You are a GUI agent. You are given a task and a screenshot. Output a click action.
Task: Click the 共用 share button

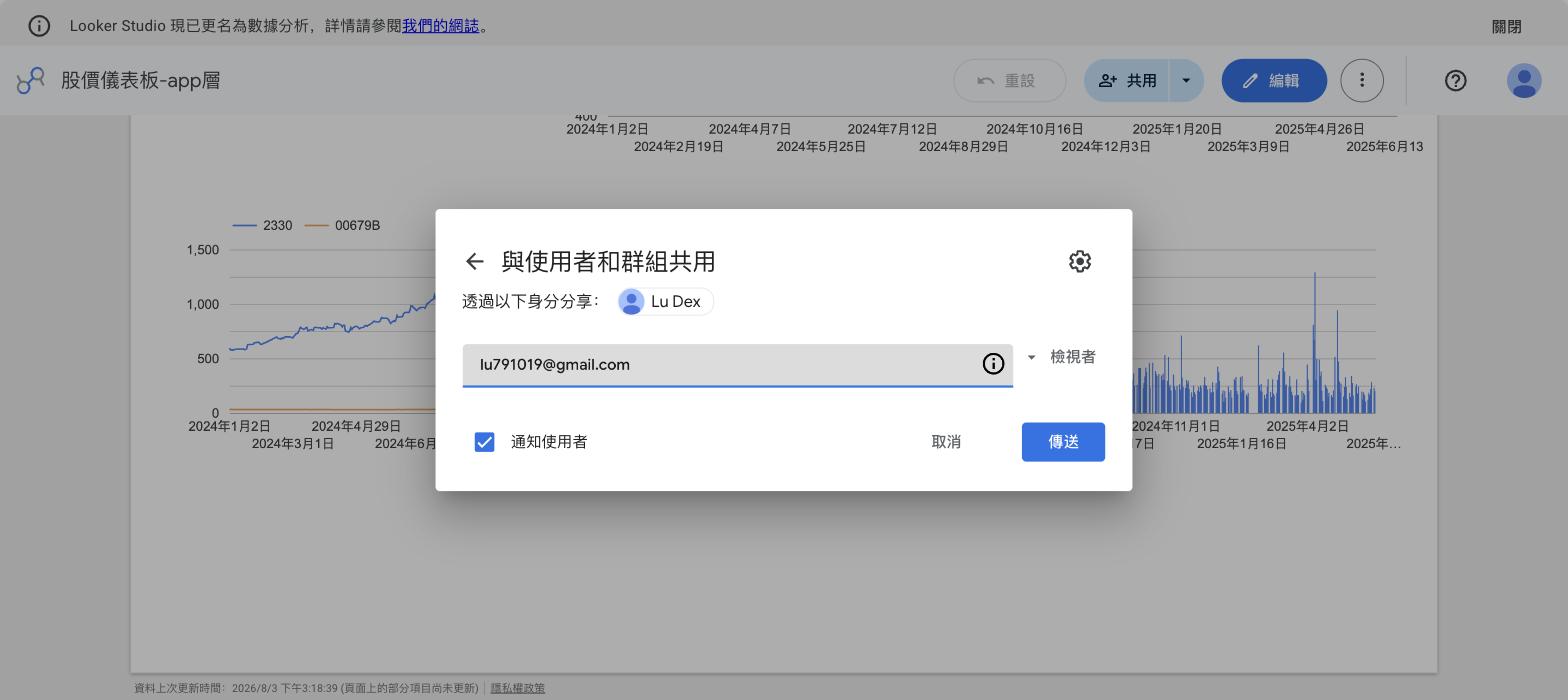[1126, 81]
